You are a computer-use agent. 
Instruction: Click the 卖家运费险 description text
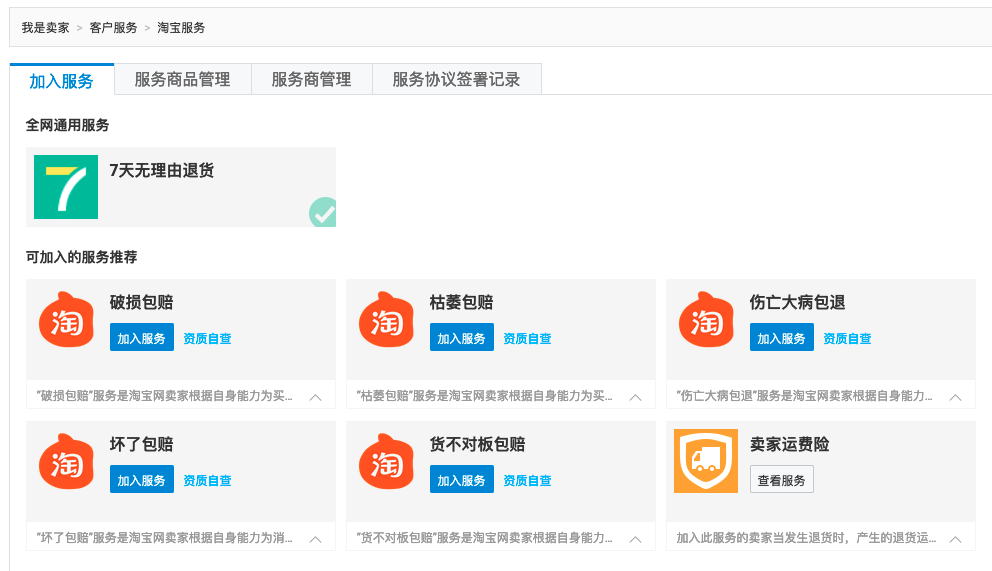[807, 539]
